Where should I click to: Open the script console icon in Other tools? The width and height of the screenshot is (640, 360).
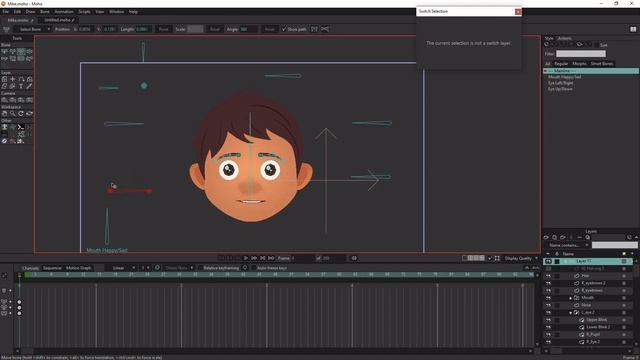click(x=21, y=127)
